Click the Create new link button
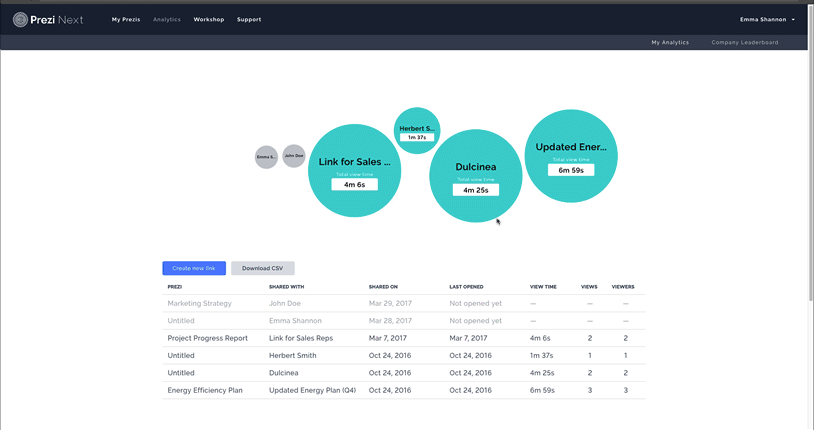Image resolution: width=814 pixels, height=430 pixels. click(194, 268)
